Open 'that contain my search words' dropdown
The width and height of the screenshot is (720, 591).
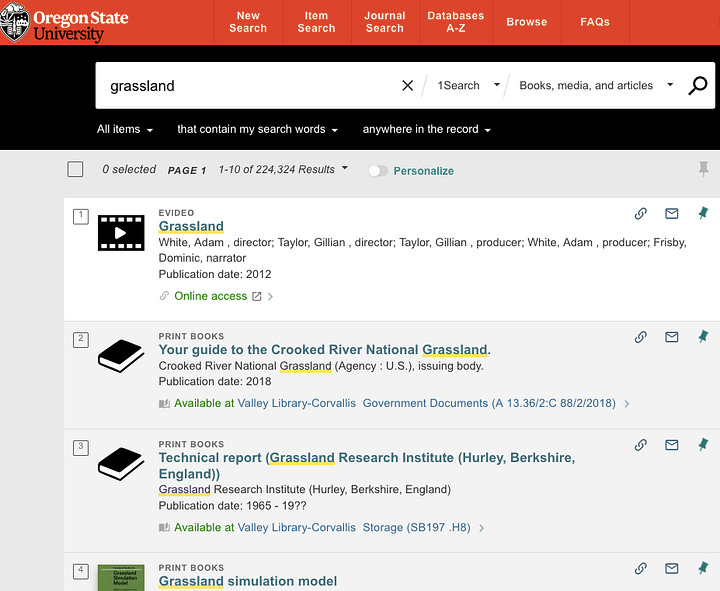(x=258, y=129)
